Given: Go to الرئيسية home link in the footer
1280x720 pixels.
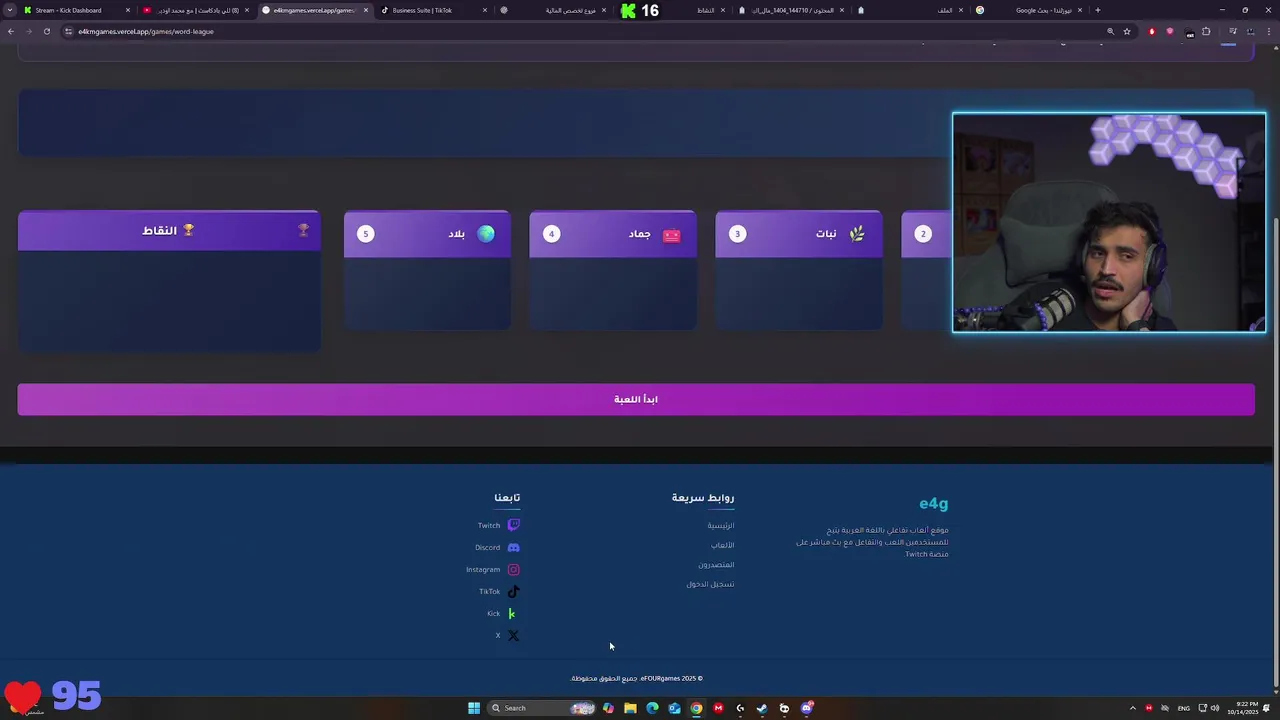Looking at the screenshot, I should 721,525.
